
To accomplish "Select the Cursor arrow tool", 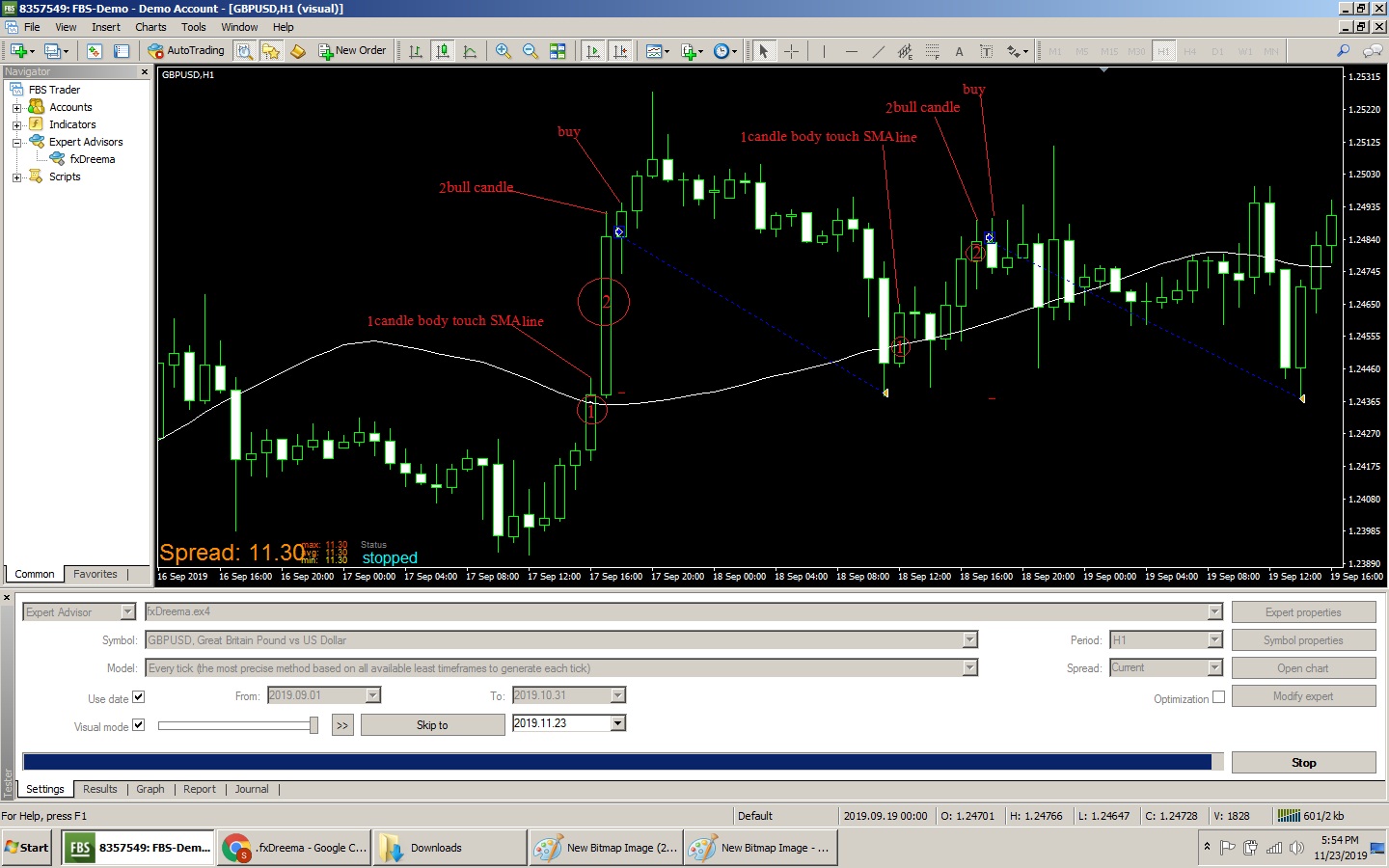I will point(764,51).
